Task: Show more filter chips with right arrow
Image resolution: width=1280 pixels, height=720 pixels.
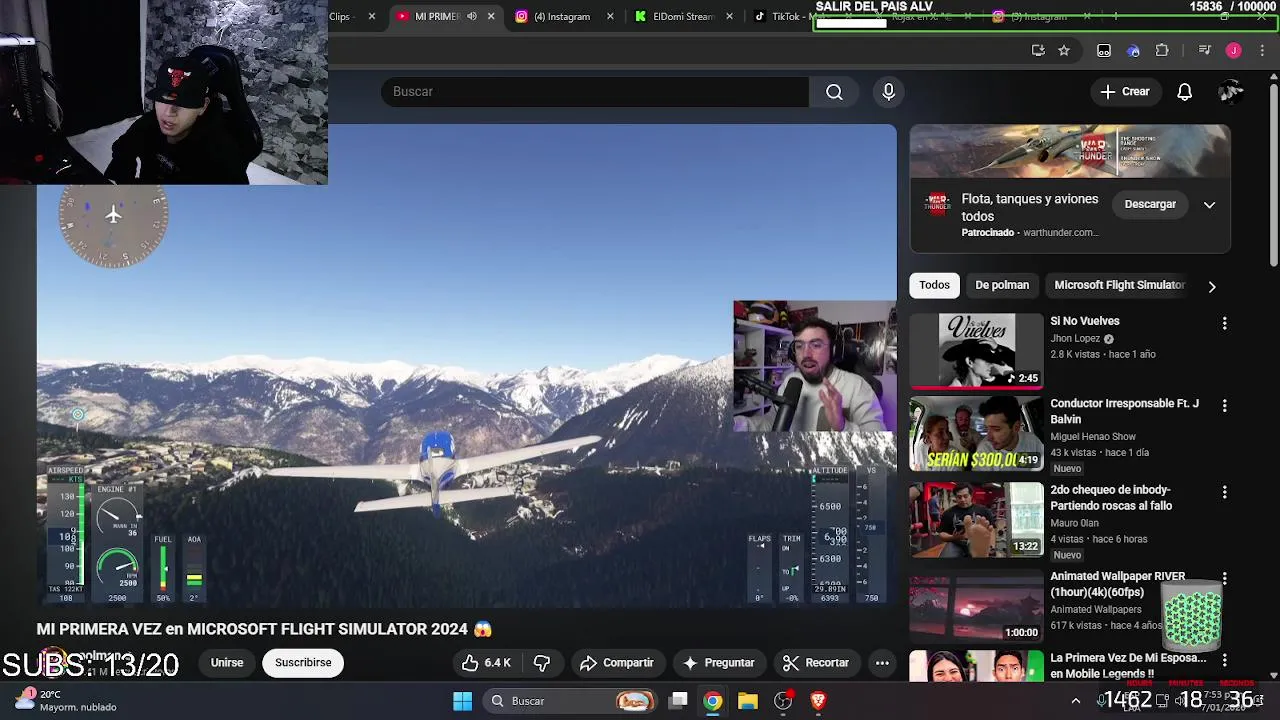Action: [1212, 287]
